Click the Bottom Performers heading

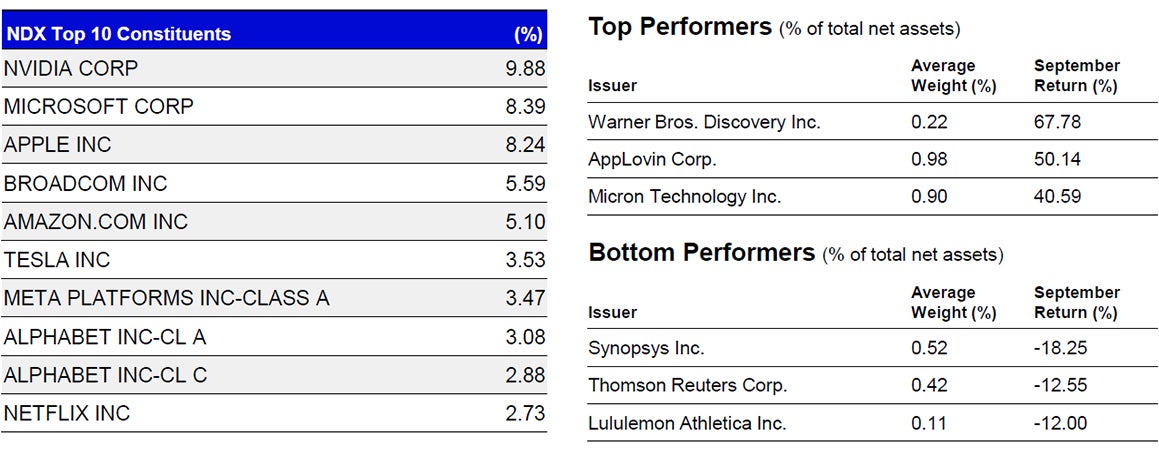point(701,253)
